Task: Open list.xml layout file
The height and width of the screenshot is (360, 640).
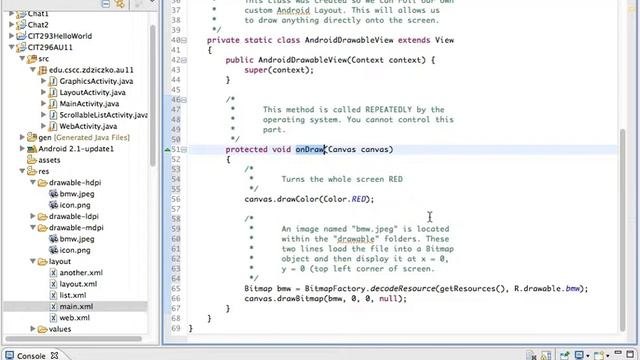Action: [x=73, y=295]
